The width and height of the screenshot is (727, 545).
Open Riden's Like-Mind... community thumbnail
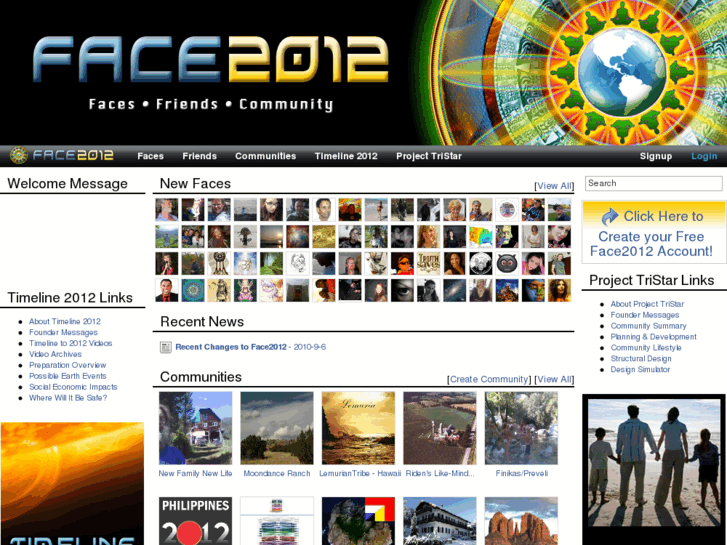[x=440, y=428]
